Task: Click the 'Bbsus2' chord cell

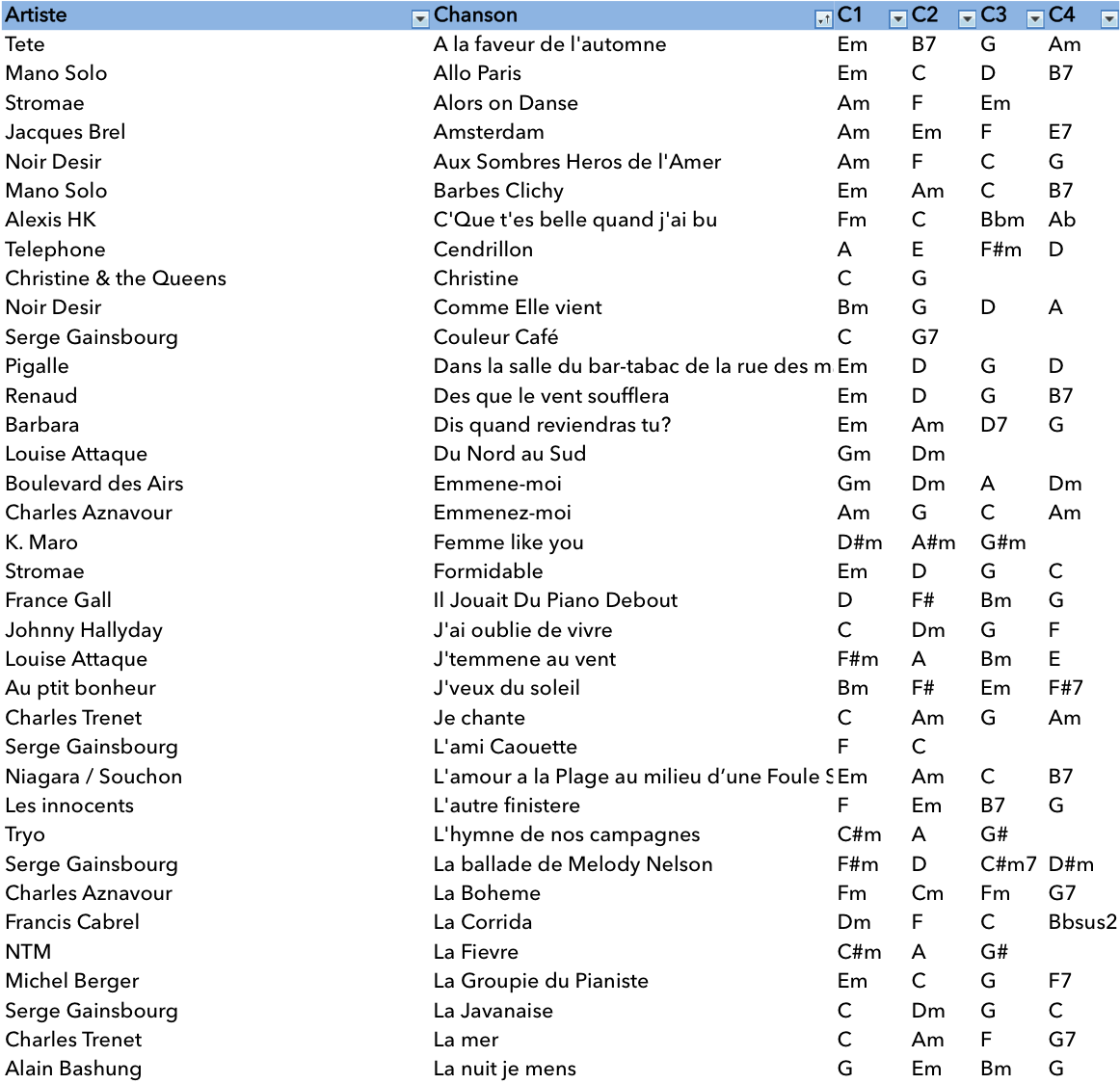Action: coord(1082,923)
